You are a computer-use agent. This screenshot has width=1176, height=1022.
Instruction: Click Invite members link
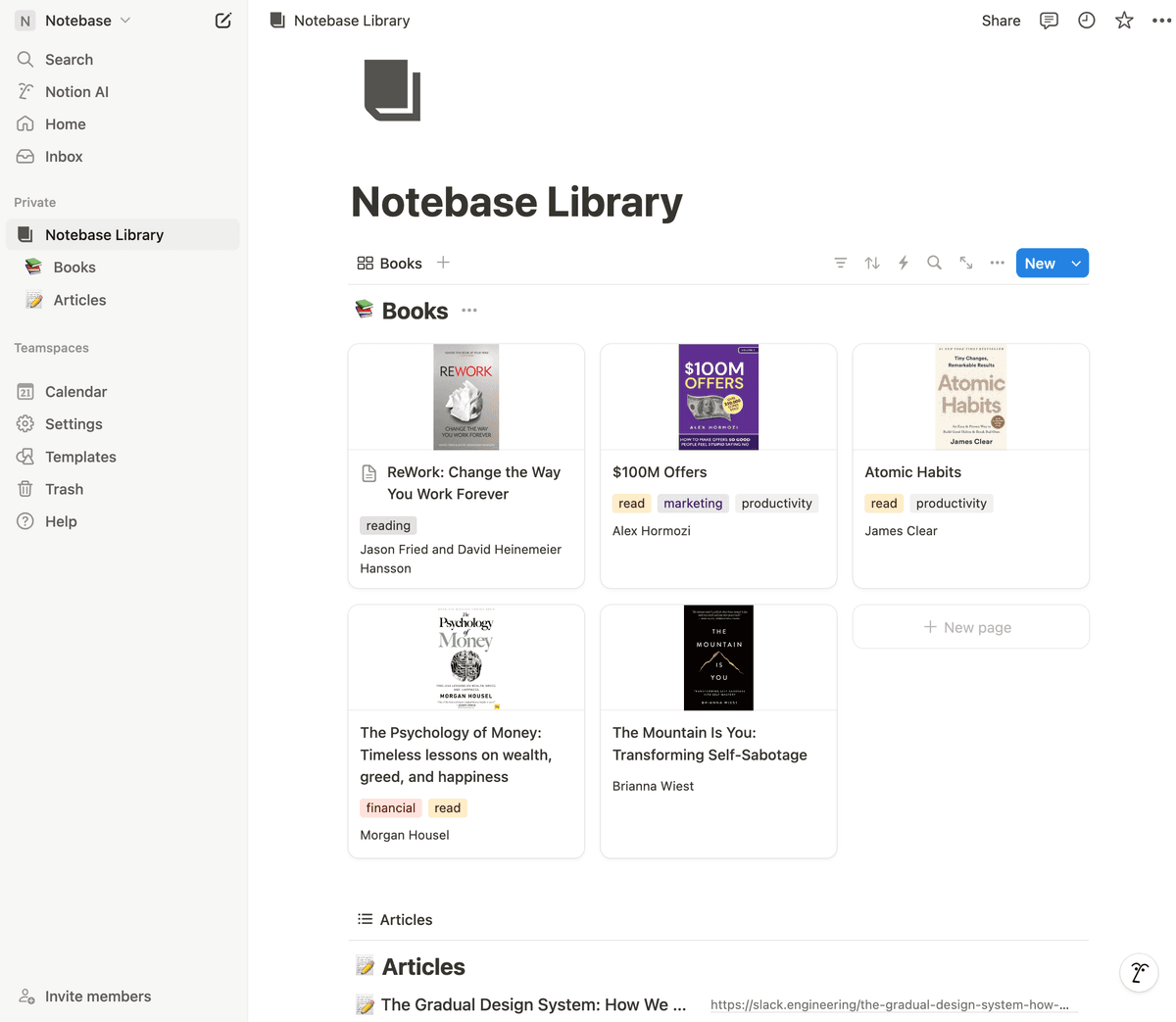98,997
